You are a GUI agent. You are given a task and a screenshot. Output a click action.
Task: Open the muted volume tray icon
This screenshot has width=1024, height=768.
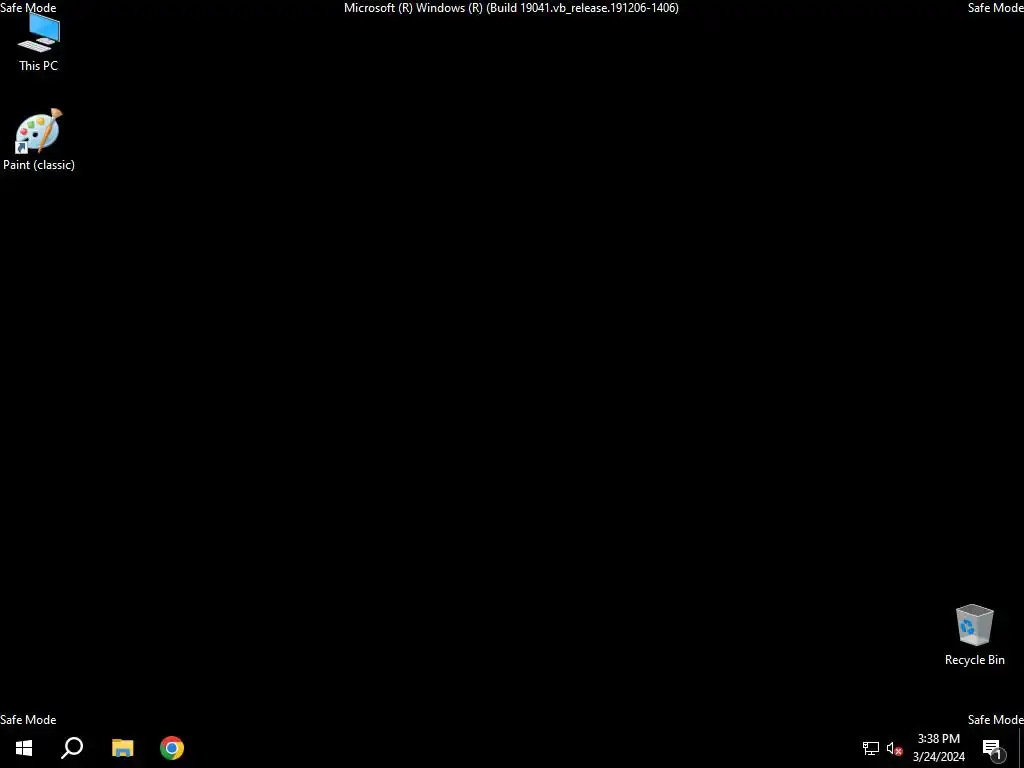[x=895, y=748]
